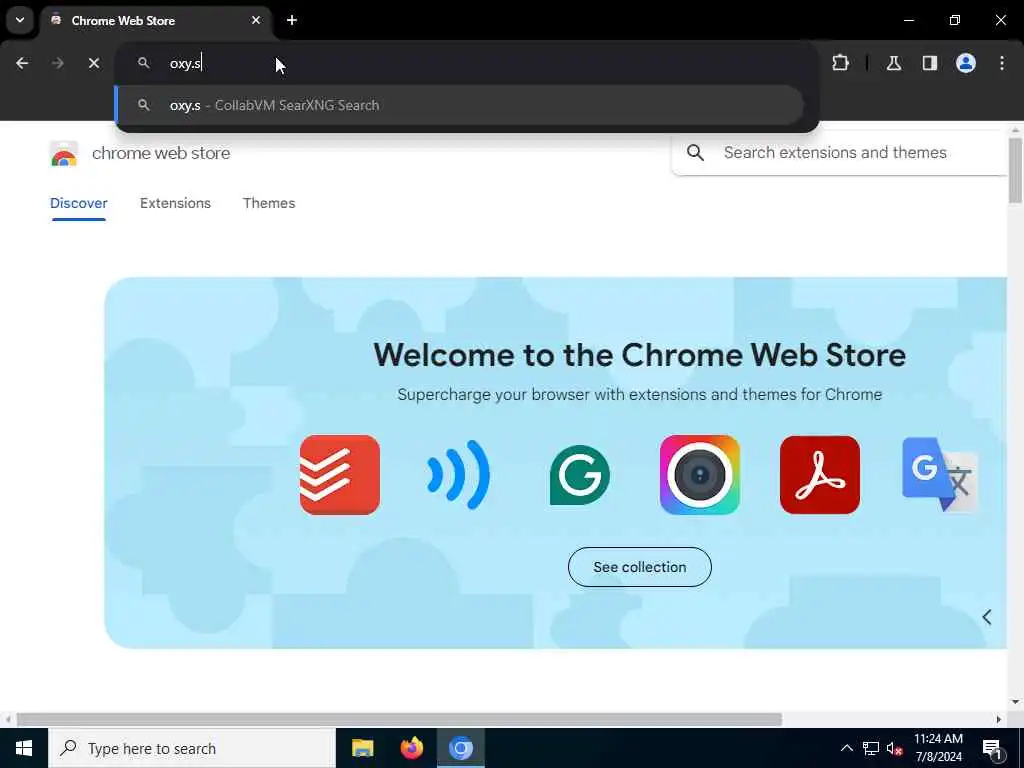The width and height of the screenshot is (1024, 768).
Task: Open Chrome Labs flask icon
Action: 894,63
